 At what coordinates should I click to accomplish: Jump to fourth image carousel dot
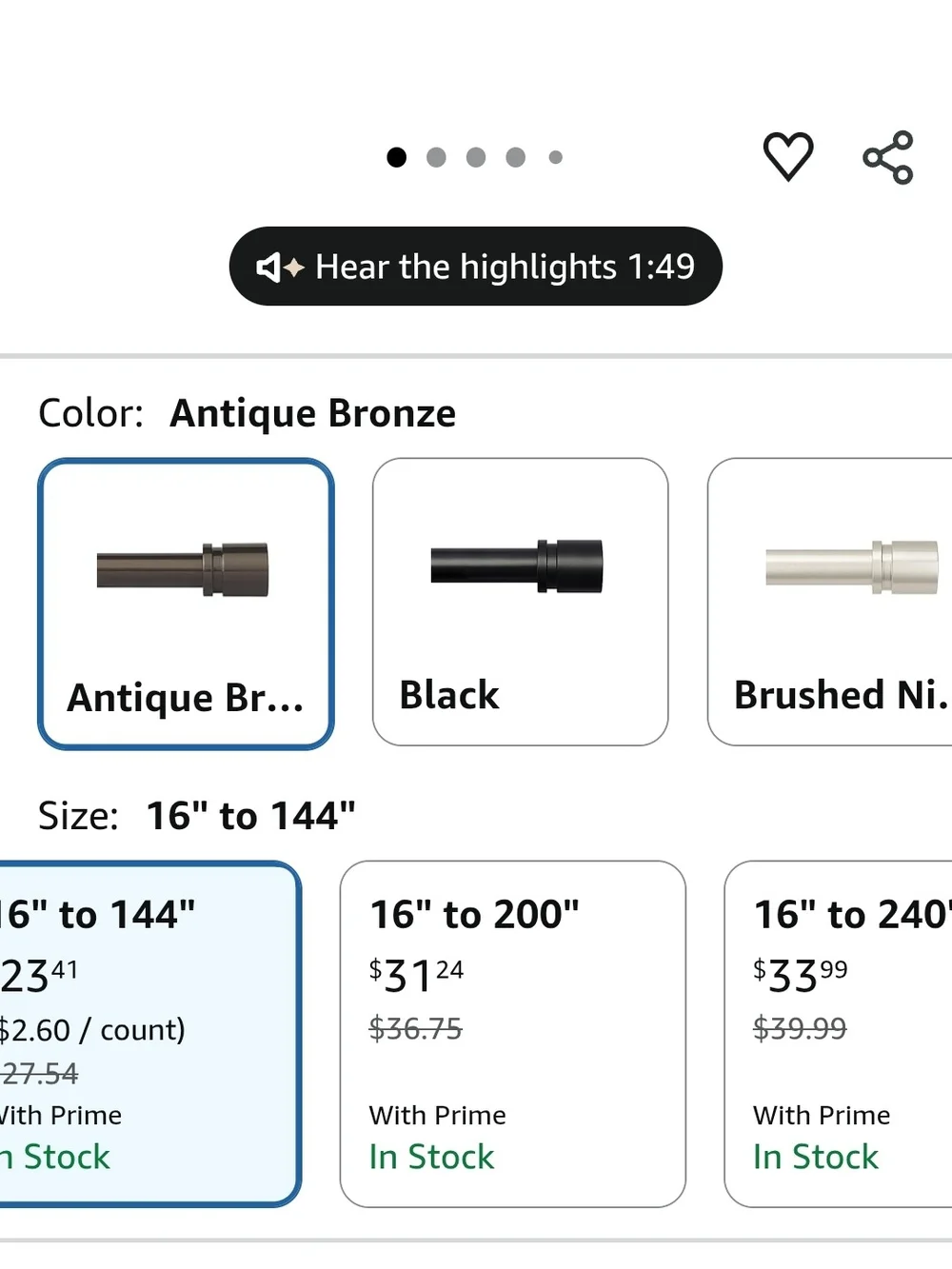[515, 157]
